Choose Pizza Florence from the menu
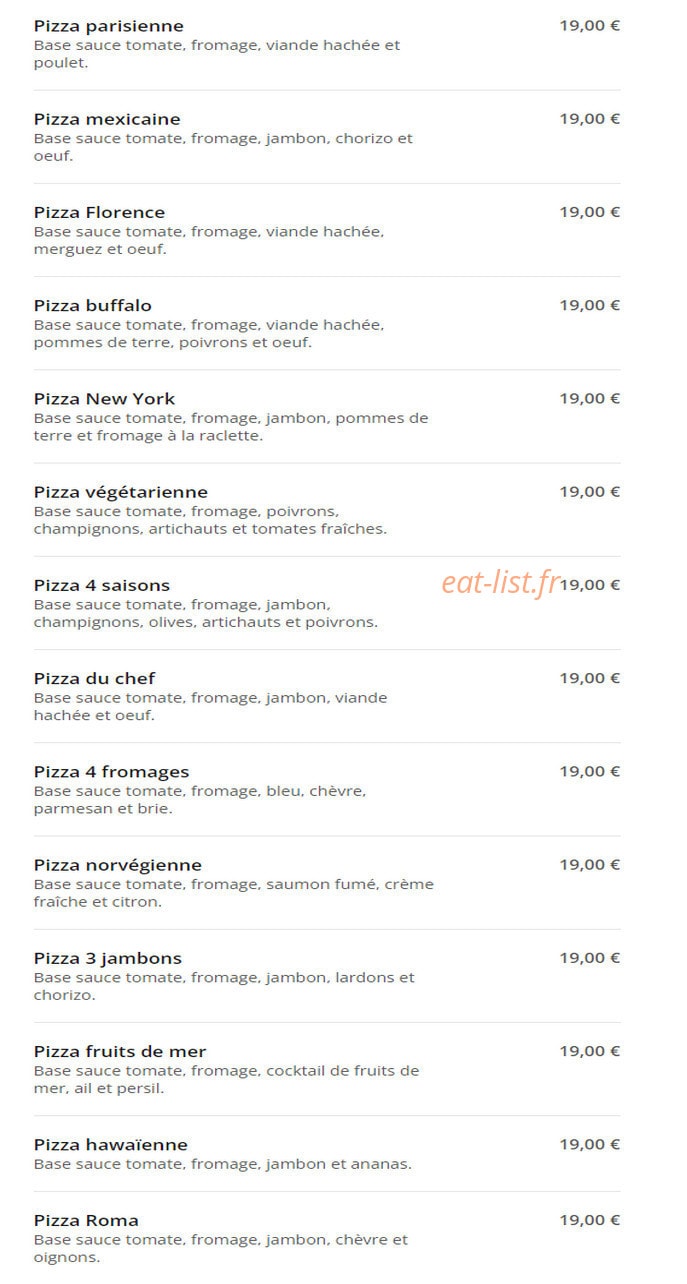This screenshot has height=1284, width=687. 99,212
